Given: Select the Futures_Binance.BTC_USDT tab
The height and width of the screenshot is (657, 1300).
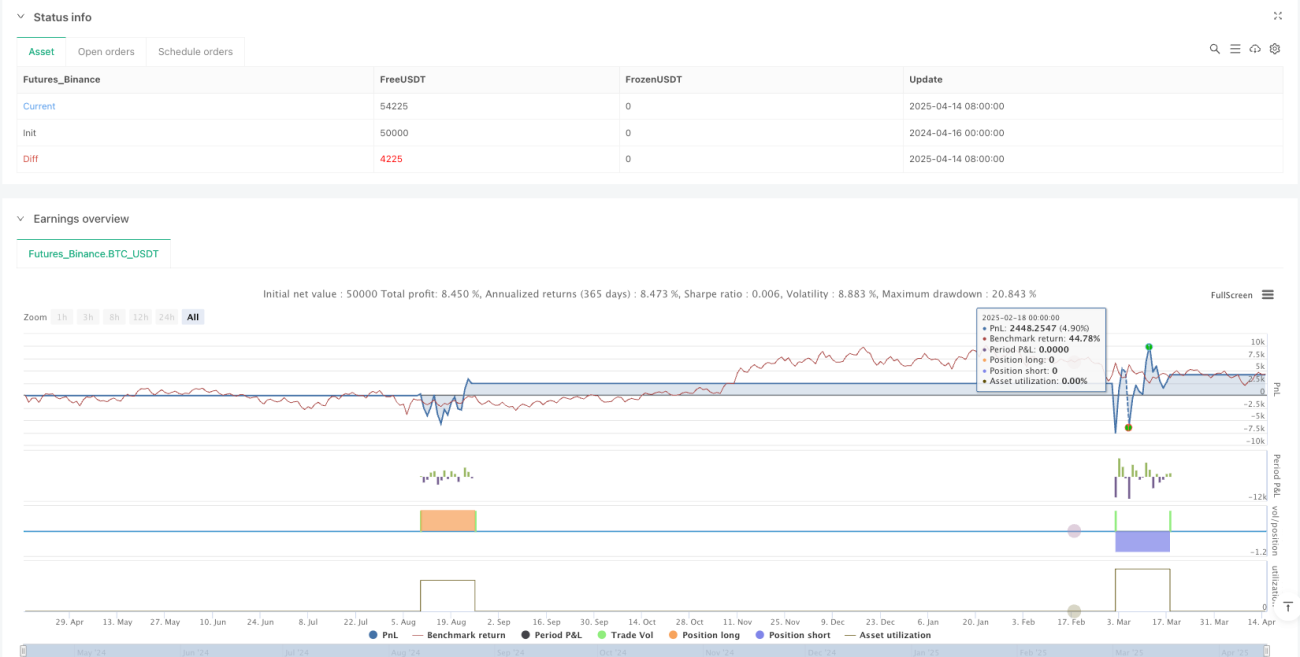Looking at the screenshot, I should (x=94, y=254).
